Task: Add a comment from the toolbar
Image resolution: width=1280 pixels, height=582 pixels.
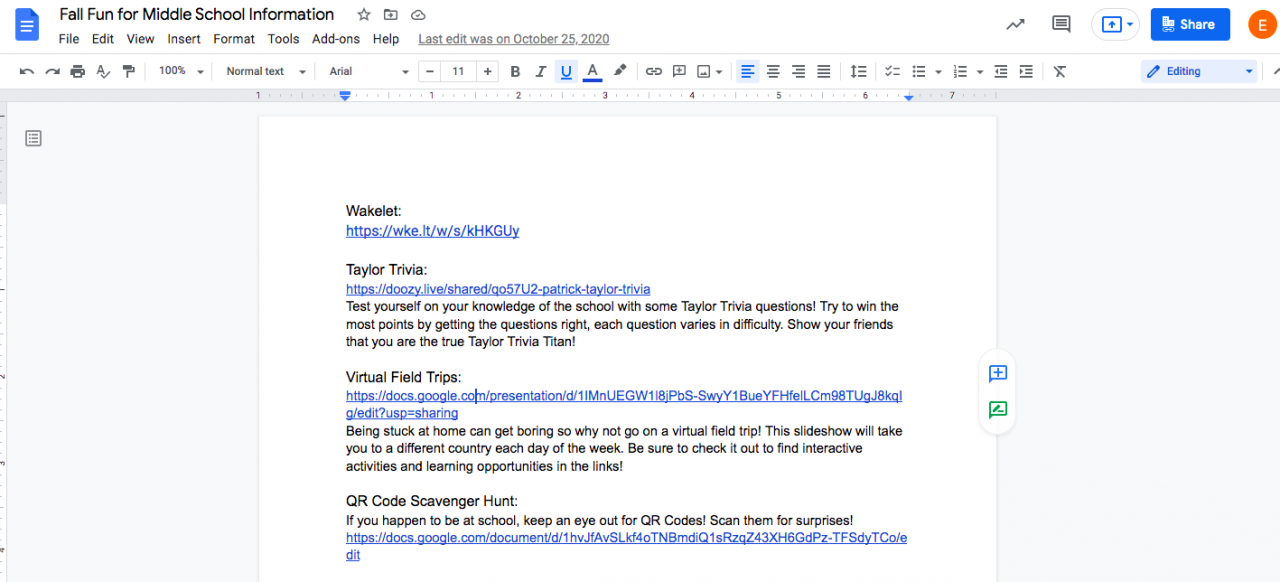Action: [679, 71]
